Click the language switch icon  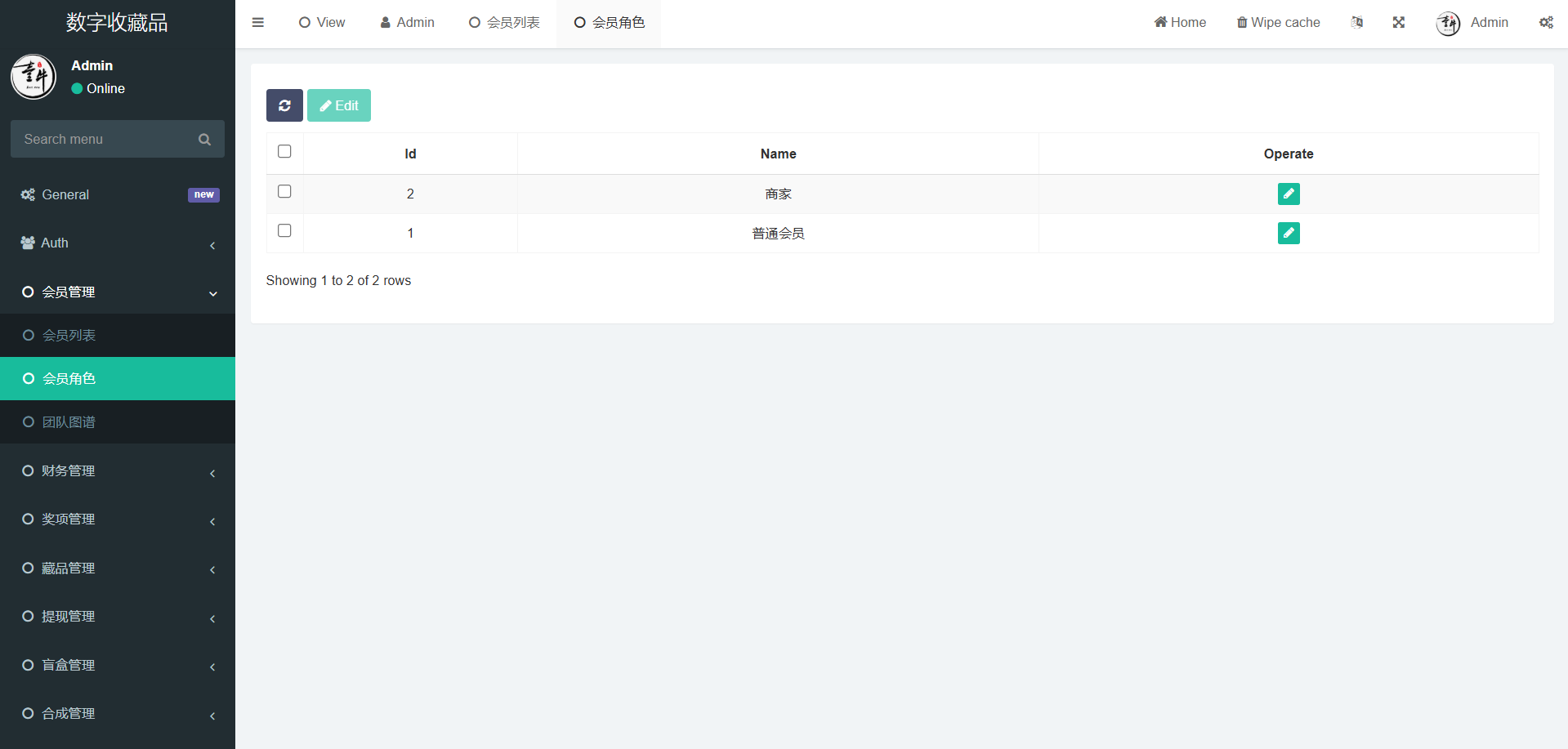point(1356,23)
